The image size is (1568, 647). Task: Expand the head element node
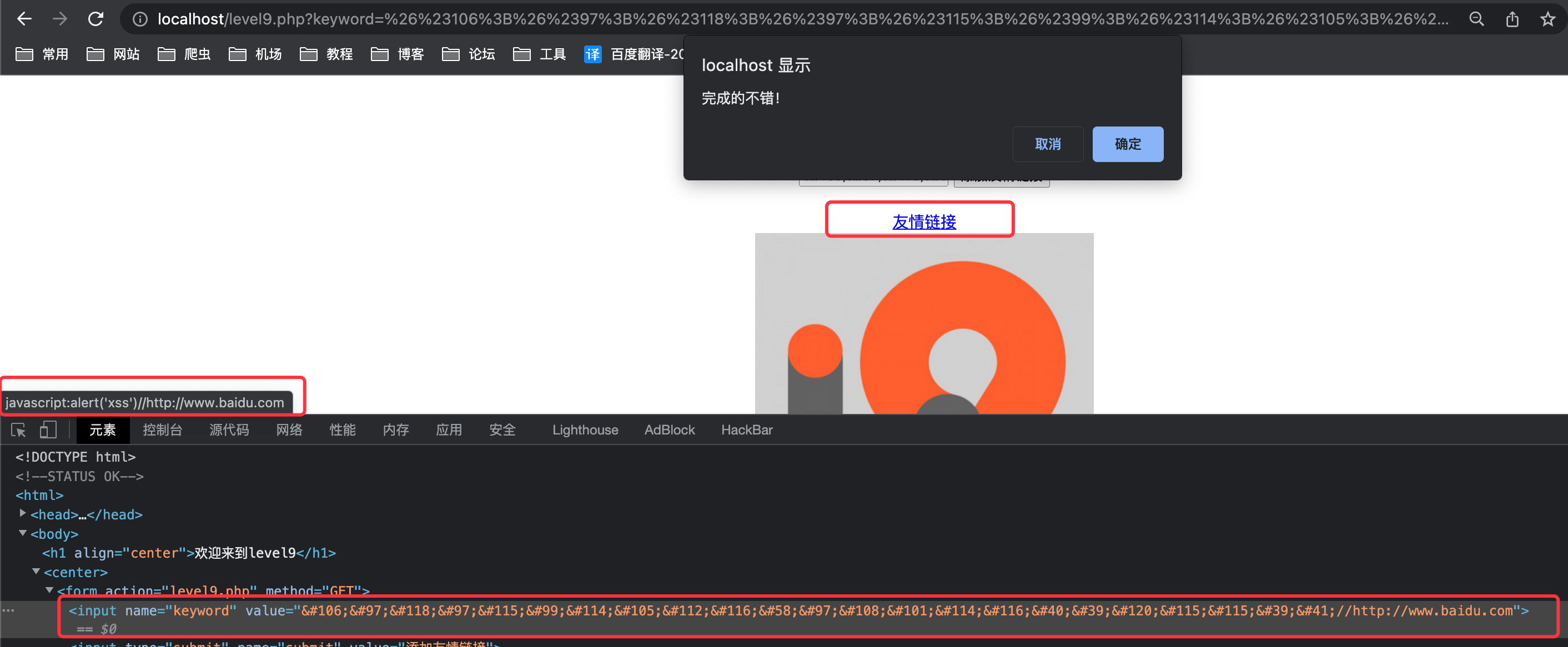[23, 513]
